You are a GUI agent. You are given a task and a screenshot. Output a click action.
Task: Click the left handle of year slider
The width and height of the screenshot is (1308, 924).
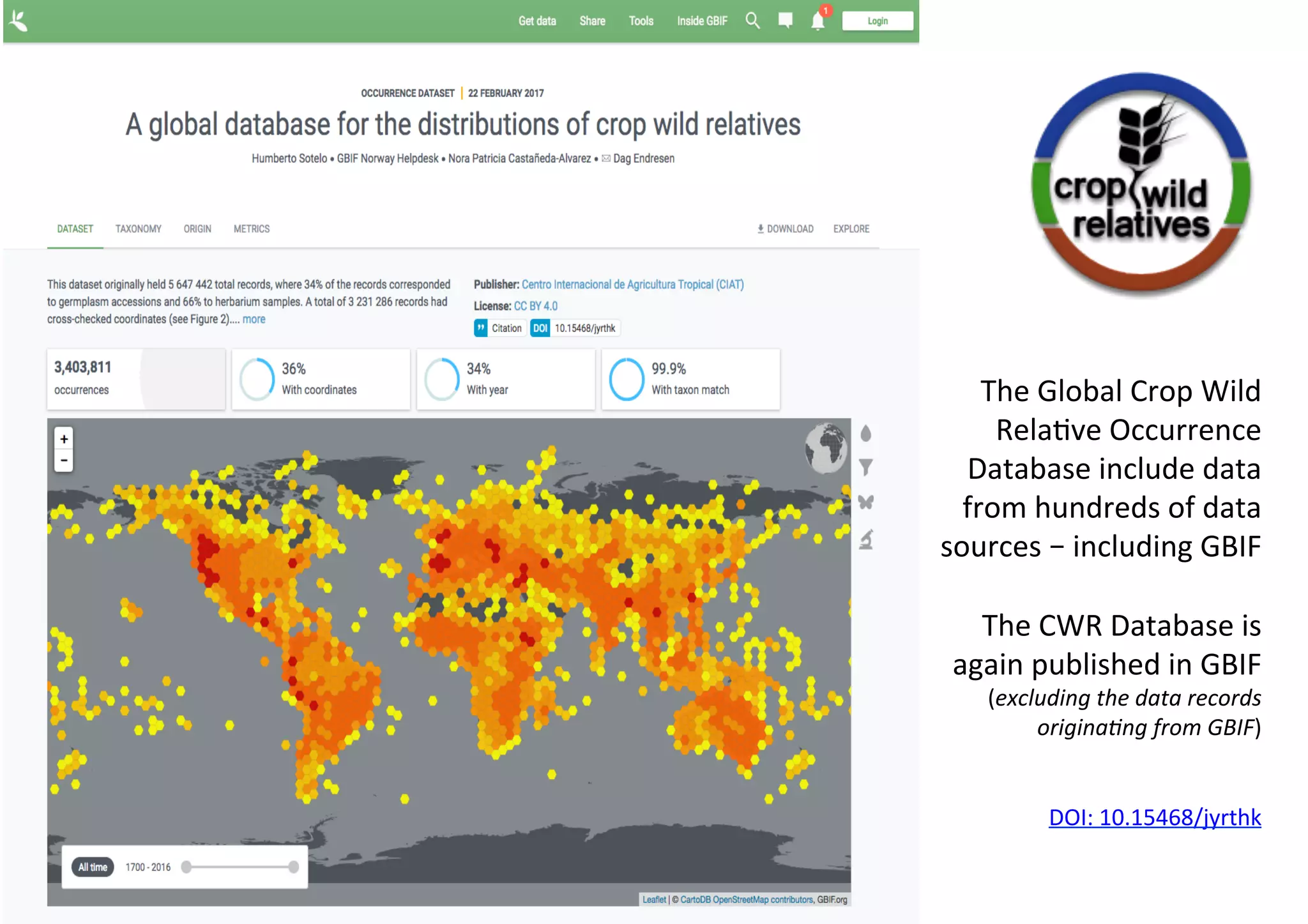click(x=186, y=867)
